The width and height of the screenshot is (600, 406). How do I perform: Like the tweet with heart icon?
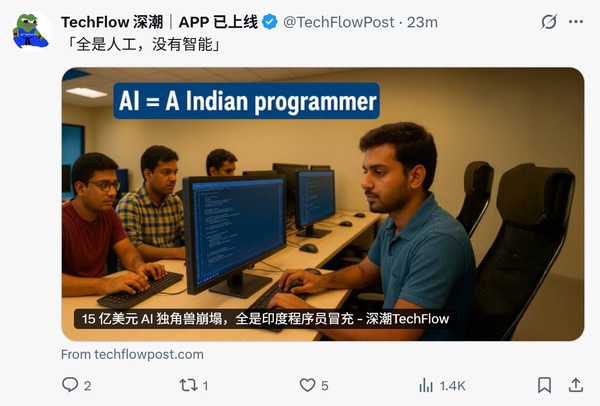307,385
